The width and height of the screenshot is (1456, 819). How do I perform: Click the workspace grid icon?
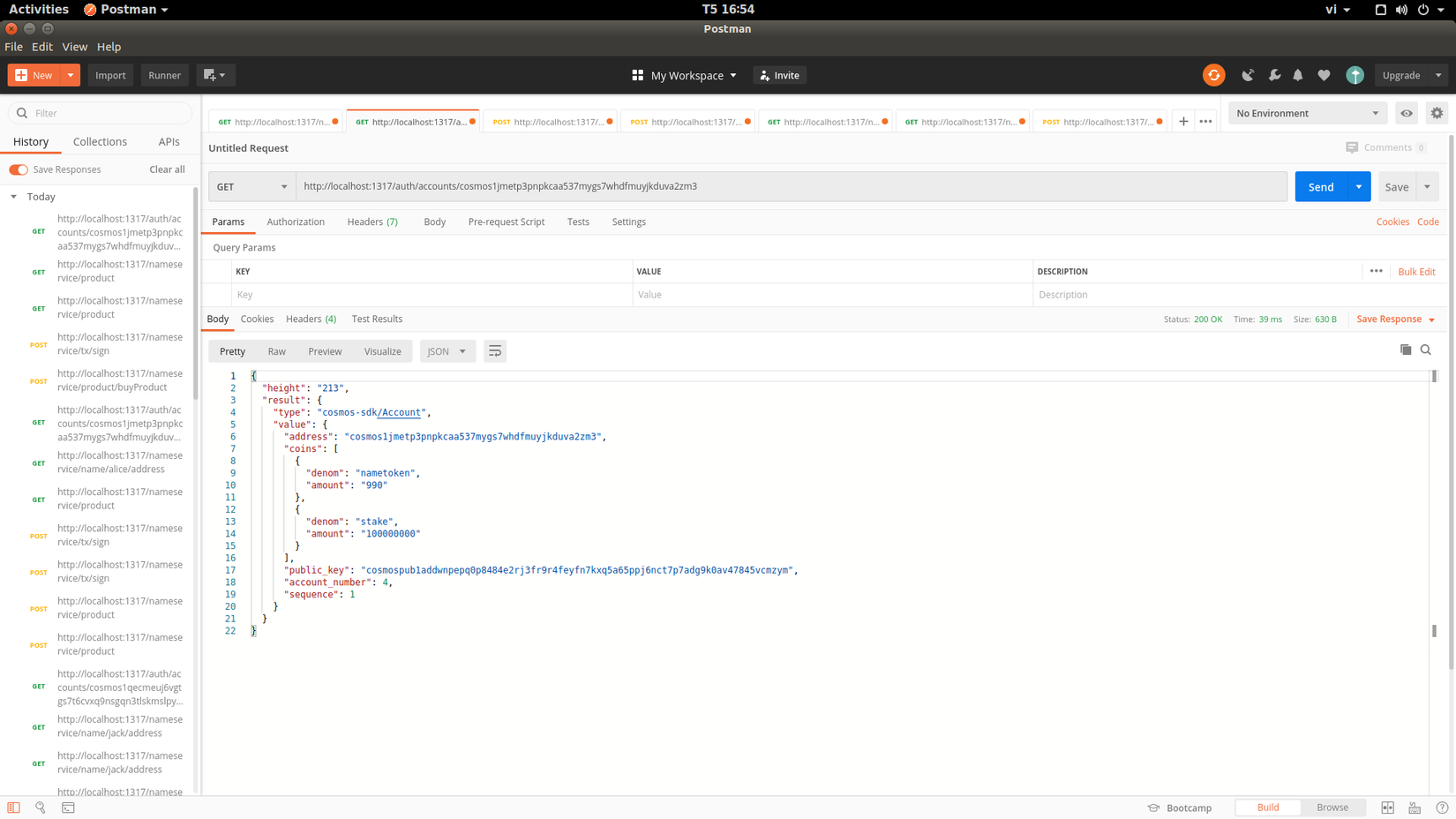(x=638, y=75)
